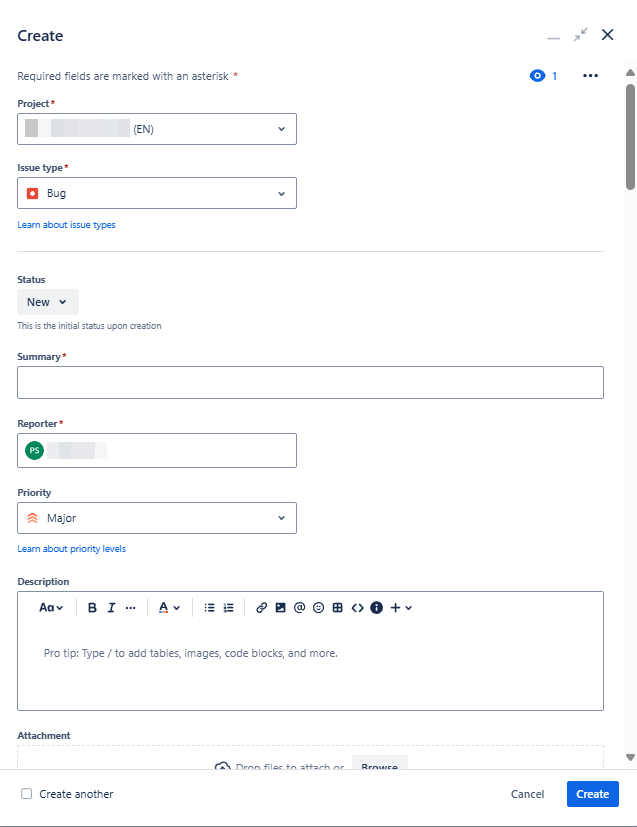
Task: Toggle the watch issue eye icon
Action: pos(537,76)
